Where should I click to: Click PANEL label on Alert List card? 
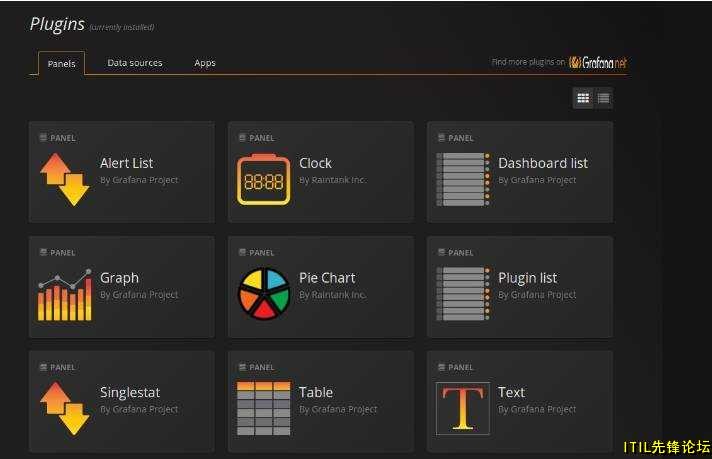coord(63,138)
